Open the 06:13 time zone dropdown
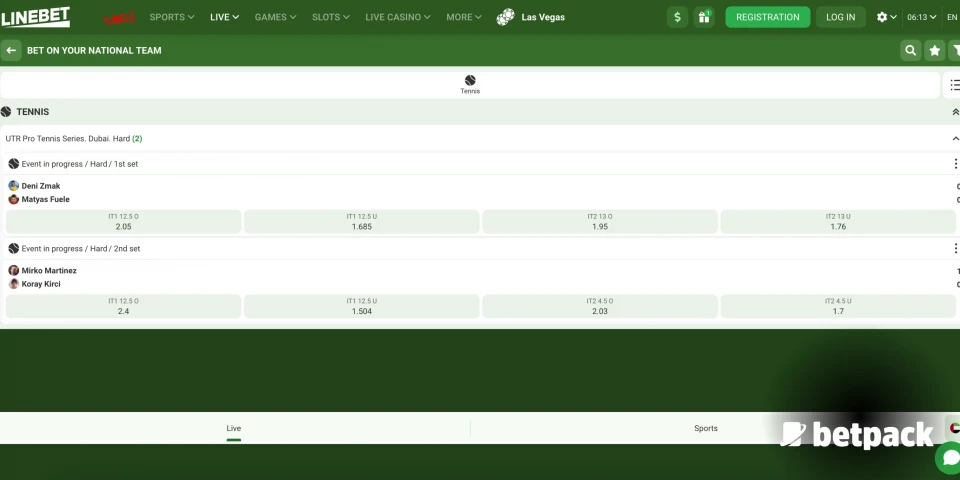960x480 pixels. [921, 17]
